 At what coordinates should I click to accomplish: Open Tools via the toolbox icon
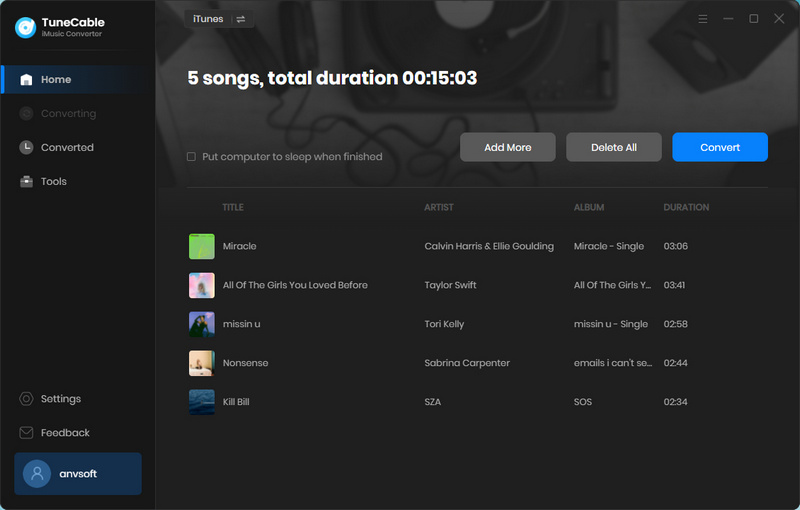[26, 182]
